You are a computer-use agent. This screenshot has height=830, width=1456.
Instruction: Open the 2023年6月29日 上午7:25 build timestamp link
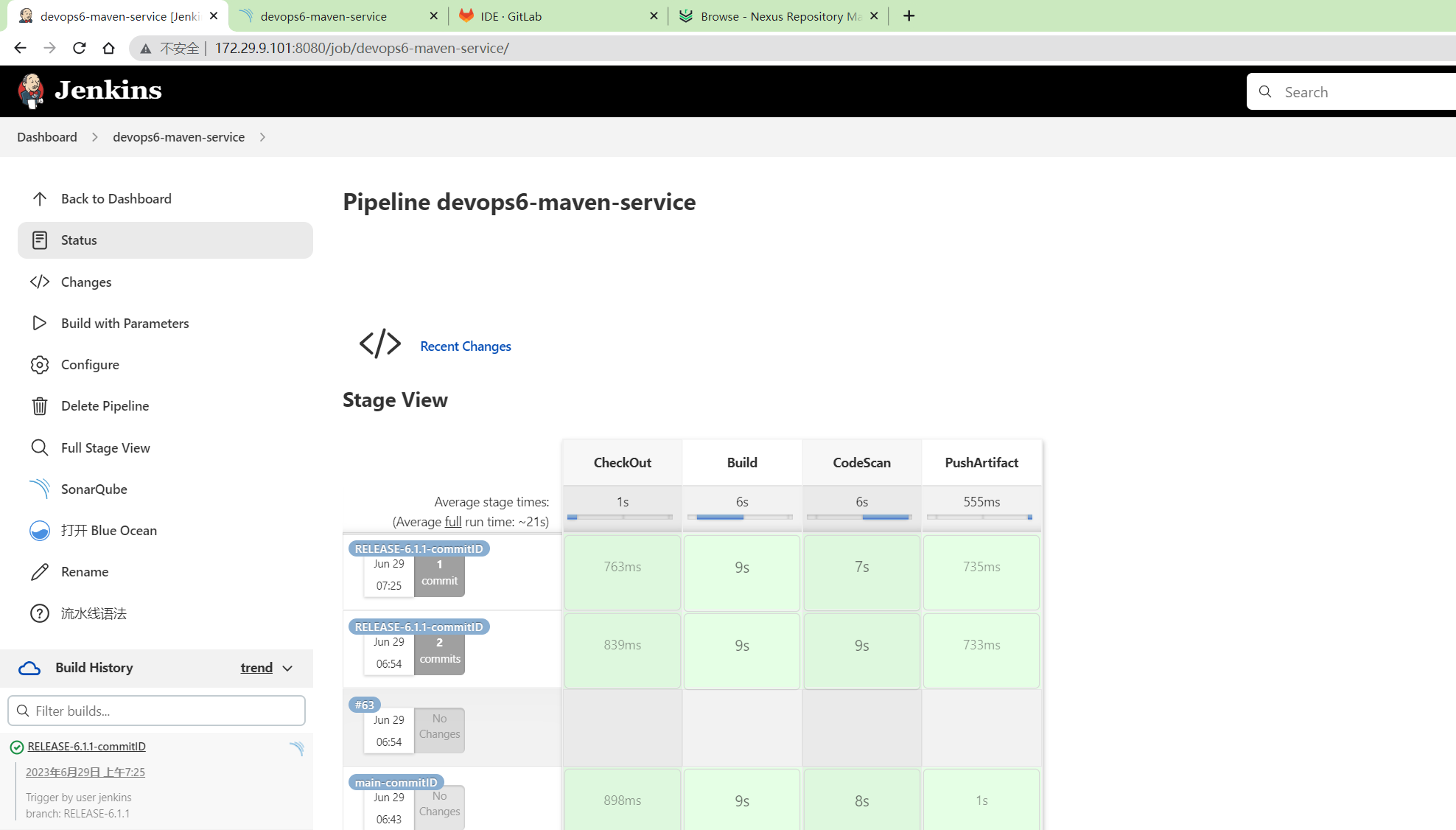pos(85,773)
